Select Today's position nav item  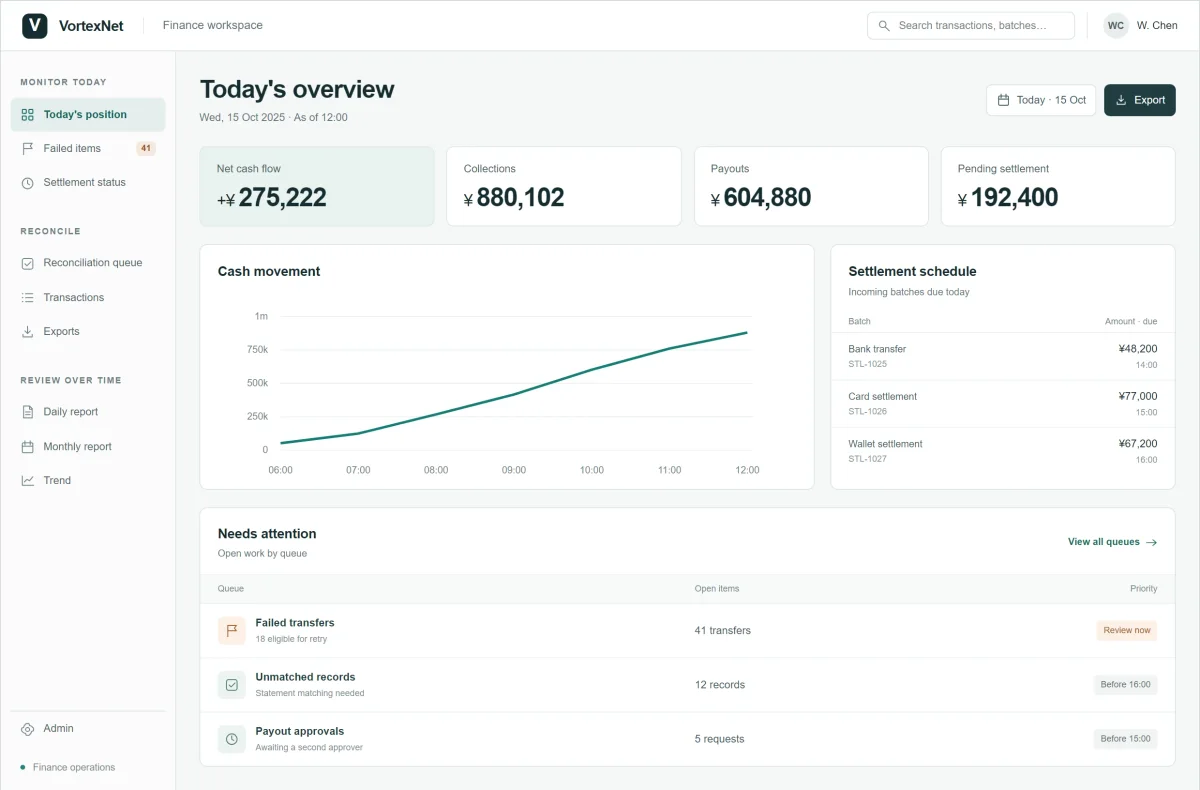click(x=88, y=115)
